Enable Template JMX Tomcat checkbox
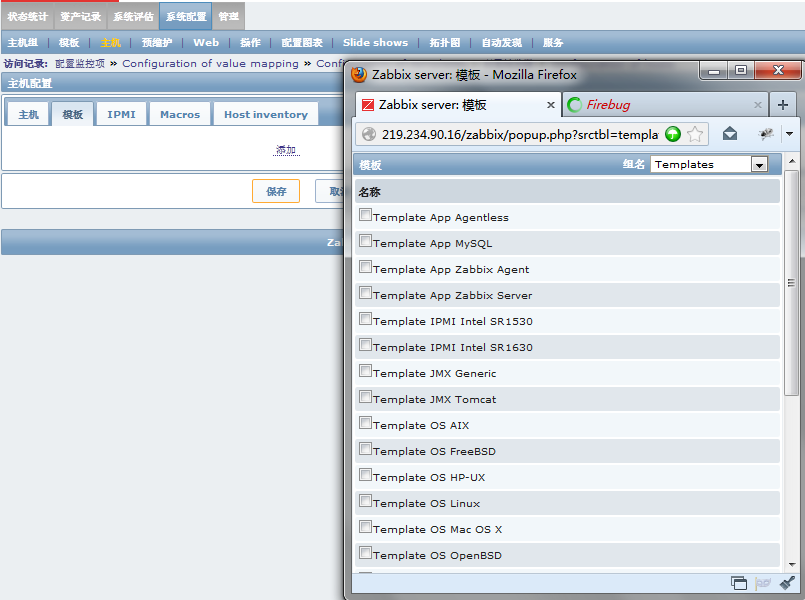This screenshot has height=600, width=805. (x=365, y=397)
